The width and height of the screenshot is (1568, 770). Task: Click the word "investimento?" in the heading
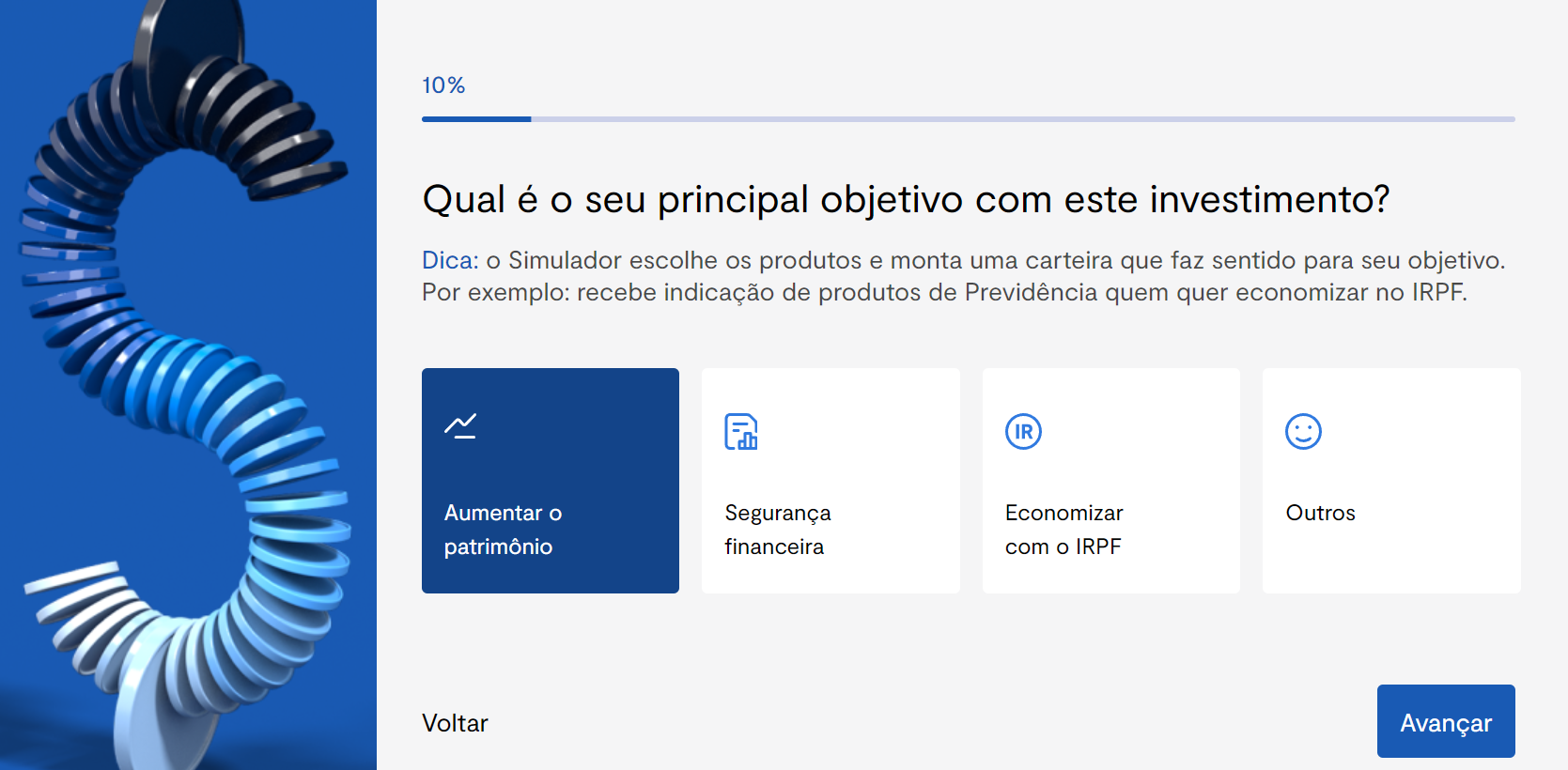coord(1269,200)
